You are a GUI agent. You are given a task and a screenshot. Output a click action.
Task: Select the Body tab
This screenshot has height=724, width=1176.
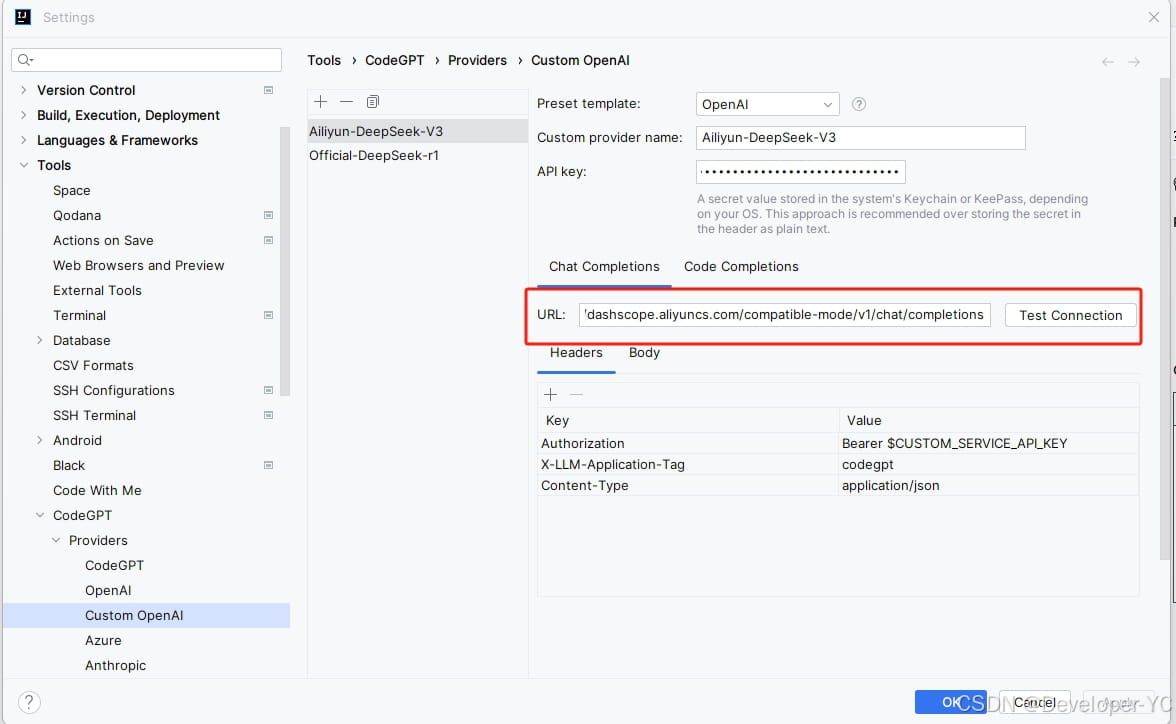point(644,353)
